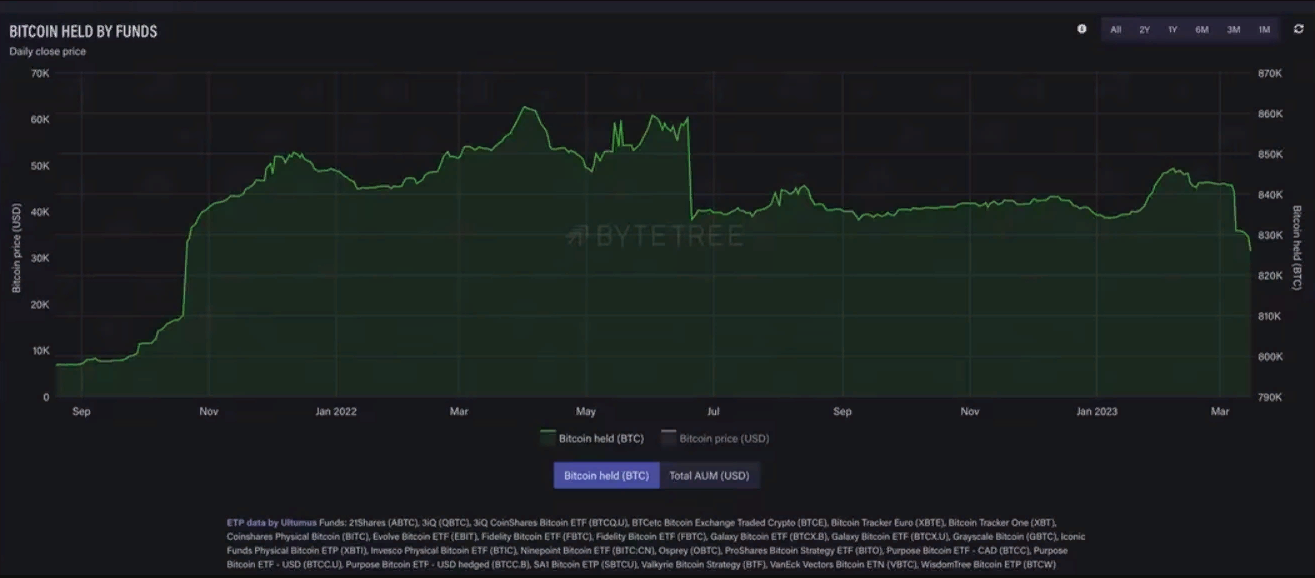Click the Bitcoin Held By Funds title
This screenshot has width=1315, height=578.
[83, 32]
